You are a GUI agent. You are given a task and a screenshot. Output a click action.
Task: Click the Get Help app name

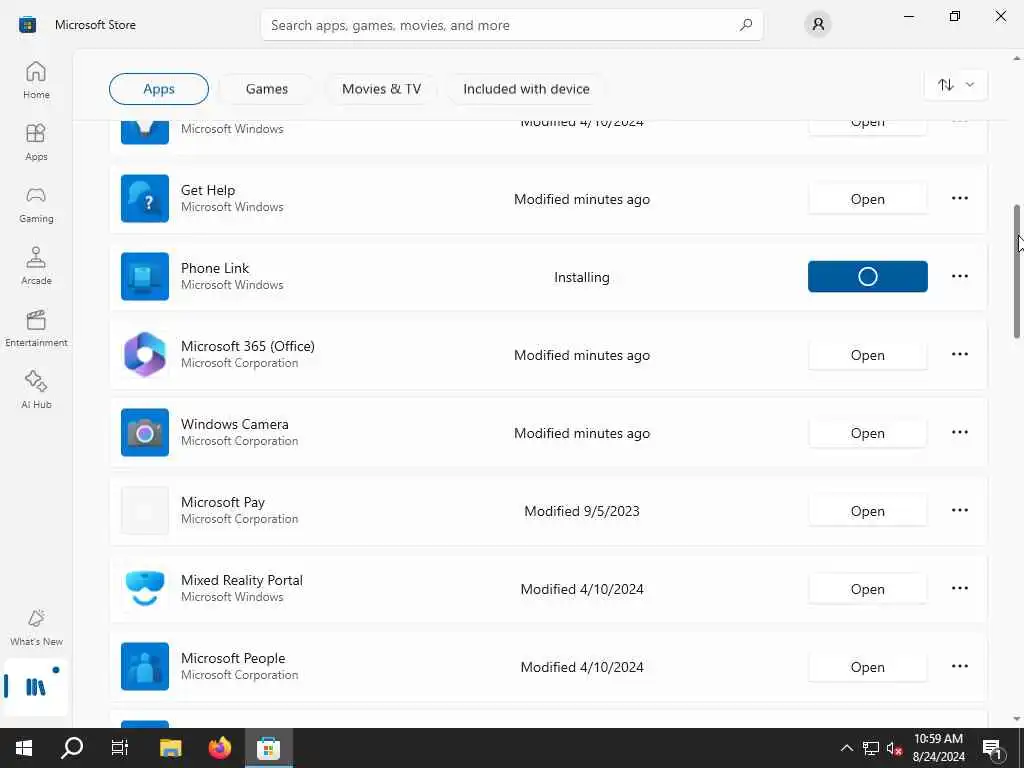208,190
